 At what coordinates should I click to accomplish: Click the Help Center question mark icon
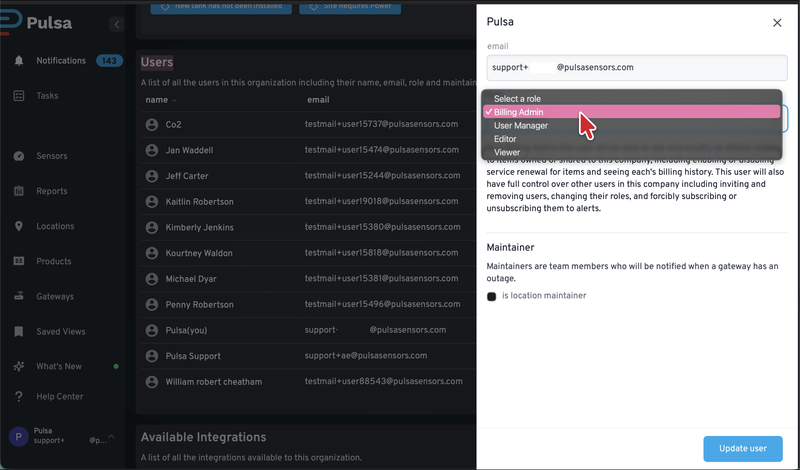point(19,397)
